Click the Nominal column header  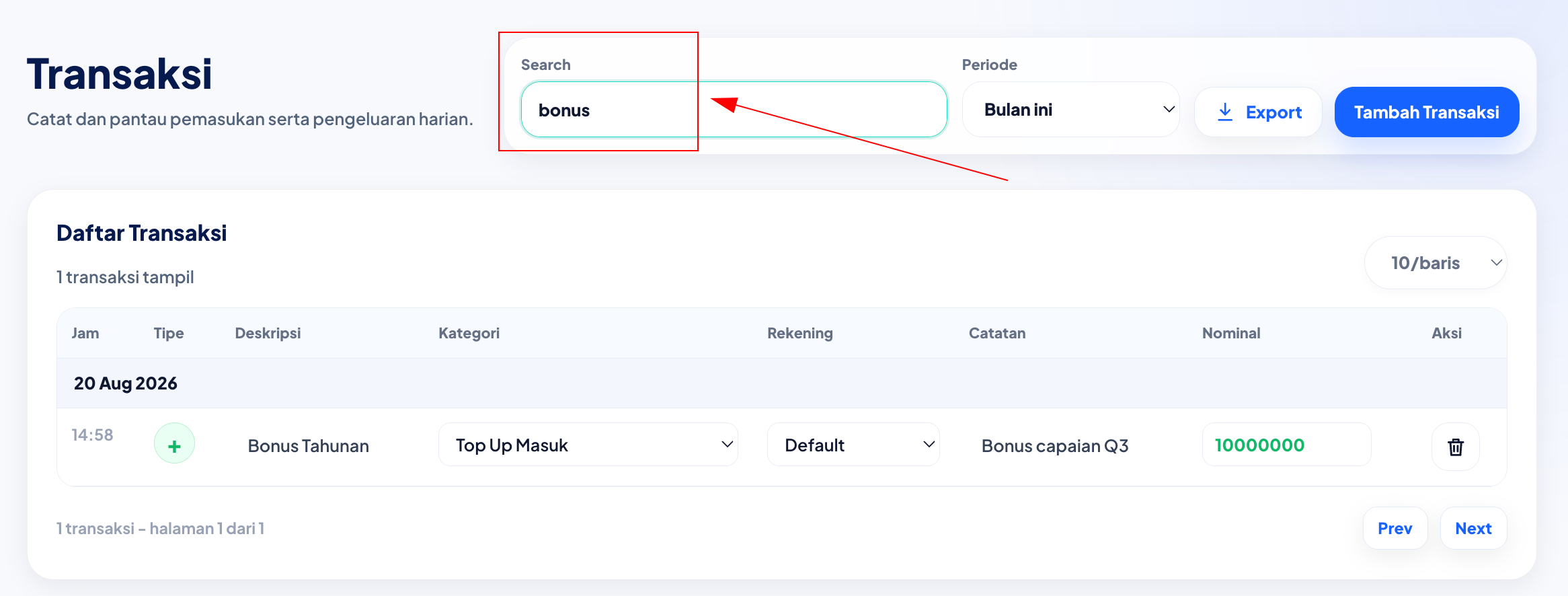(1231, 333)
